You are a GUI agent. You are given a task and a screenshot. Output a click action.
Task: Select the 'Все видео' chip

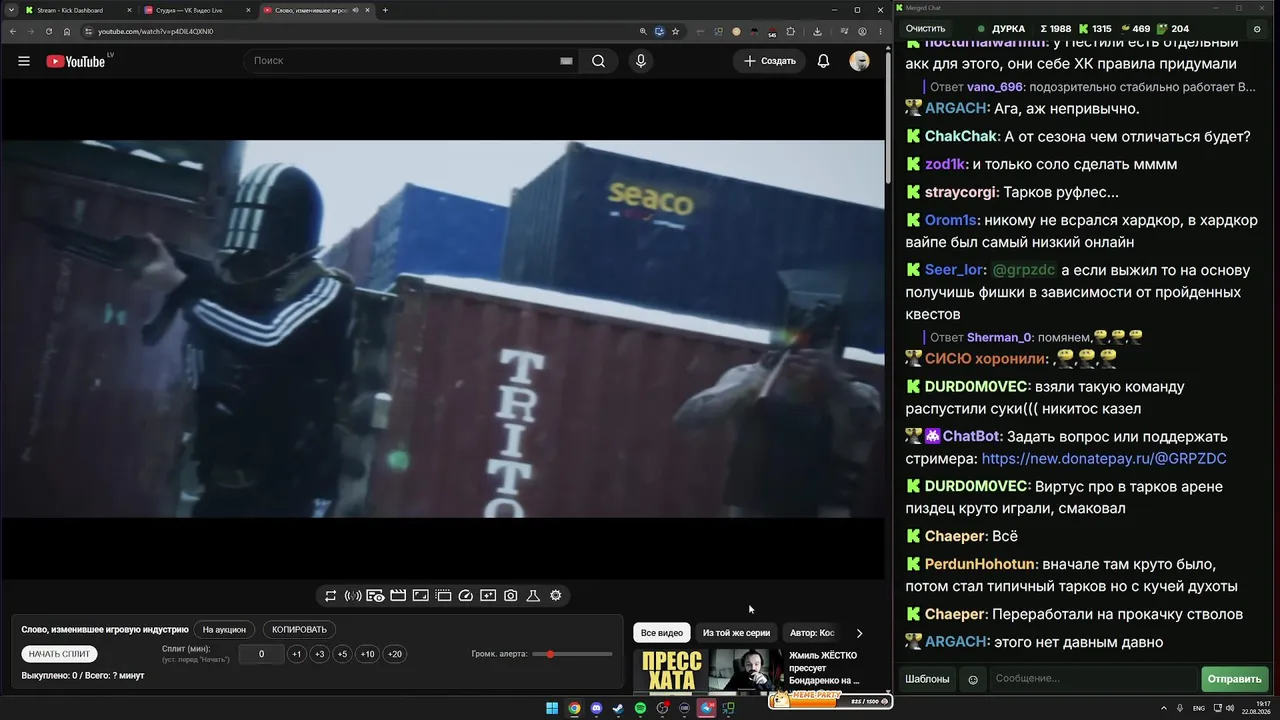(662, 633)
